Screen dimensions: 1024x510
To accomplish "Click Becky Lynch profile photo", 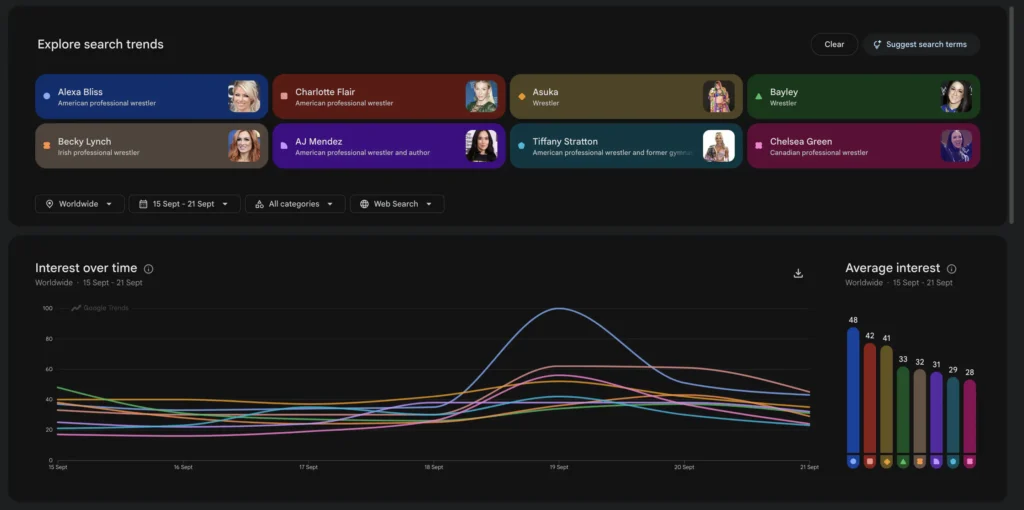I will (244, 146).
